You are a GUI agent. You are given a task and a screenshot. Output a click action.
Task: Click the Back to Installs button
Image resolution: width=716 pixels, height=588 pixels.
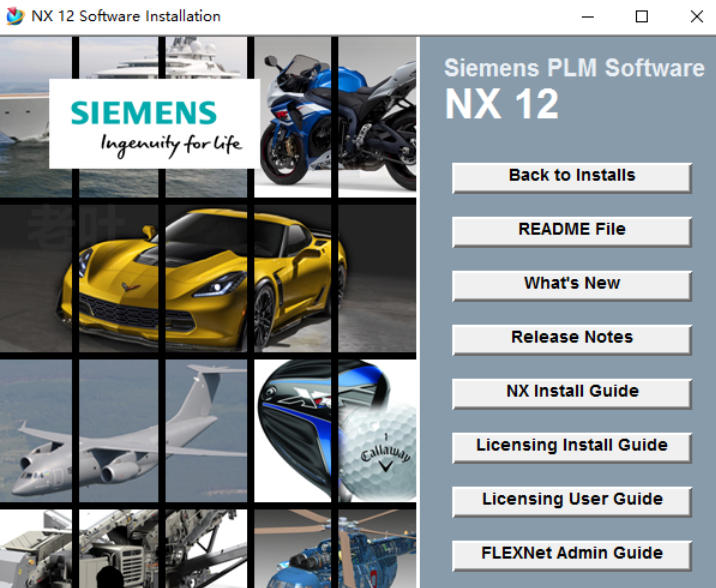click(x=571, y=176)
